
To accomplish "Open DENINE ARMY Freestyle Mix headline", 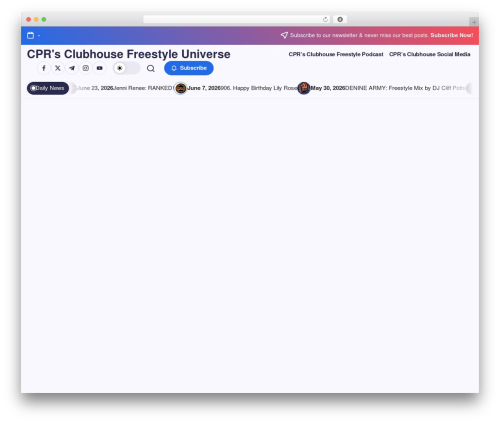I will (x=405, y=88).
